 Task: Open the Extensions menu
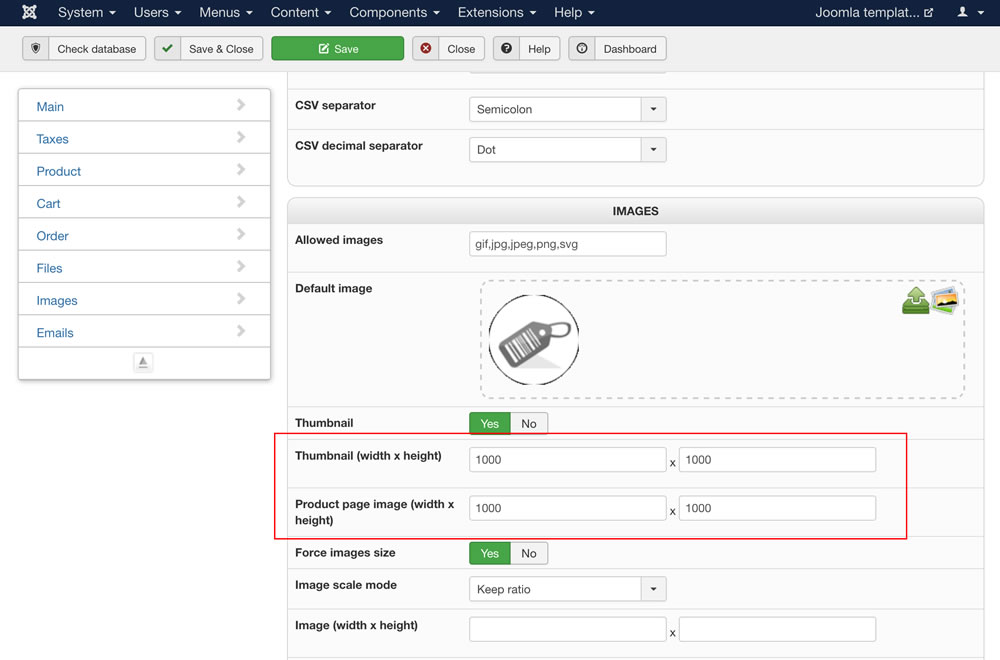pyautogui.click(x=496, y=13)
